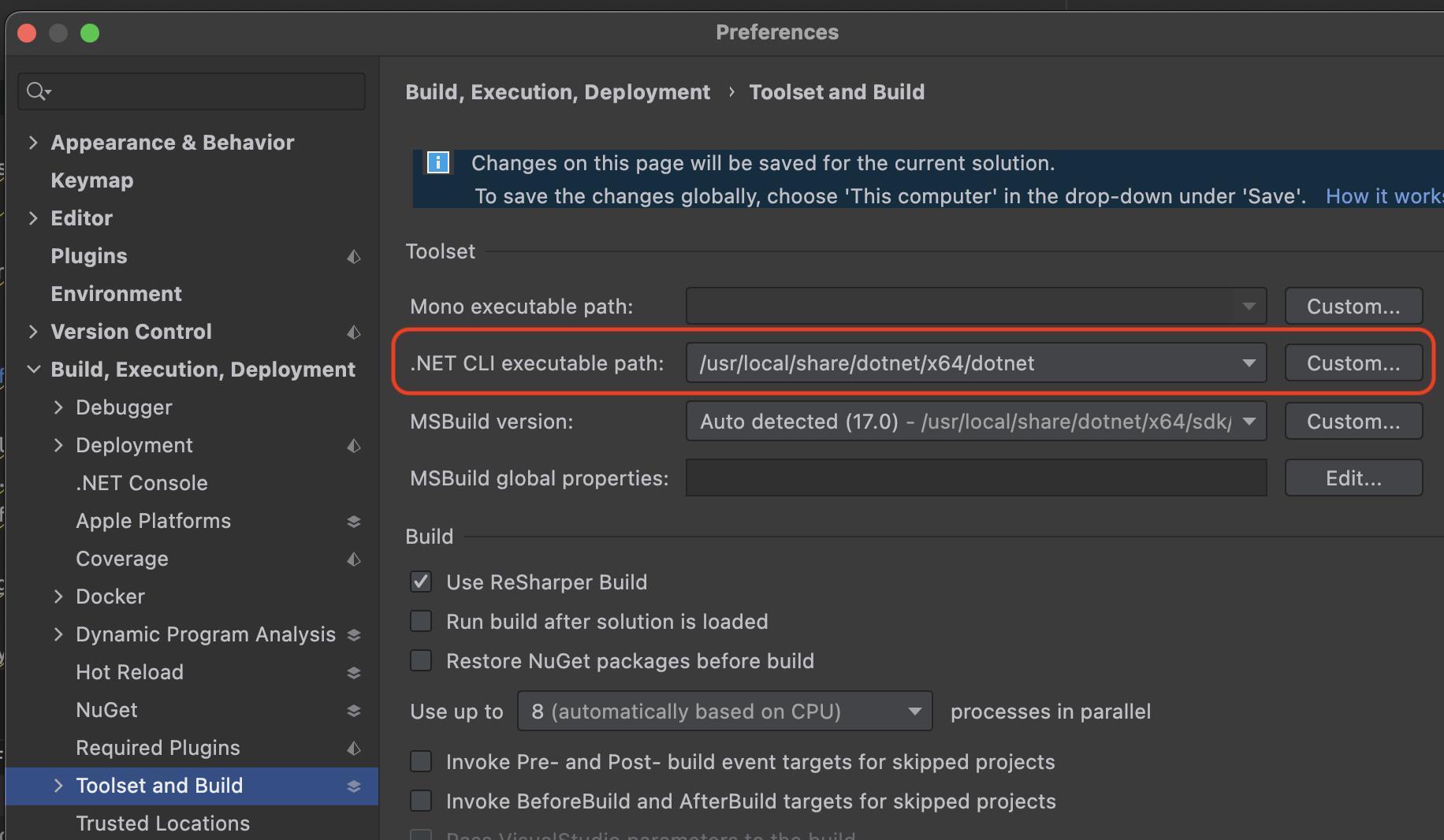
Task: Click the layer icon next to Hot Reload
Action: click(354, 673)
